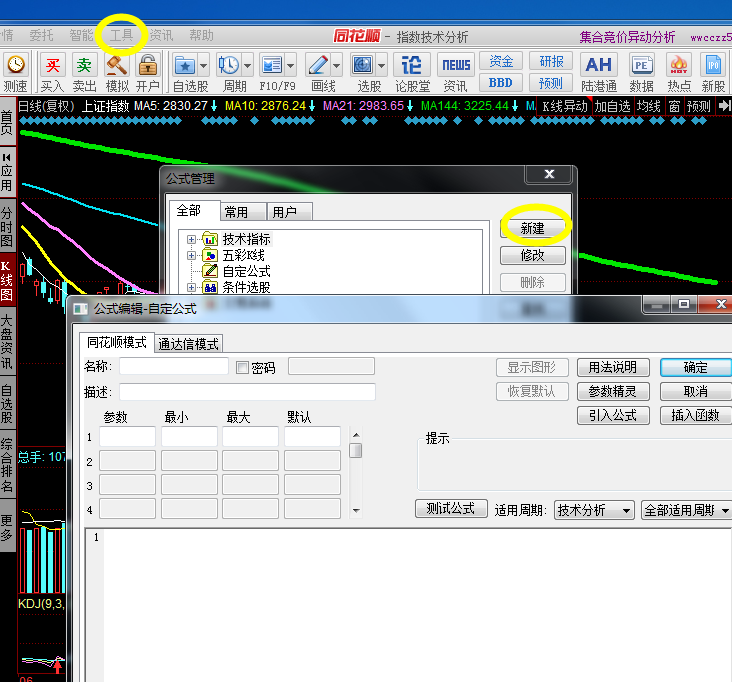The image size is (732, 682).
Task: Click the 取消 button
Action: 696,391
